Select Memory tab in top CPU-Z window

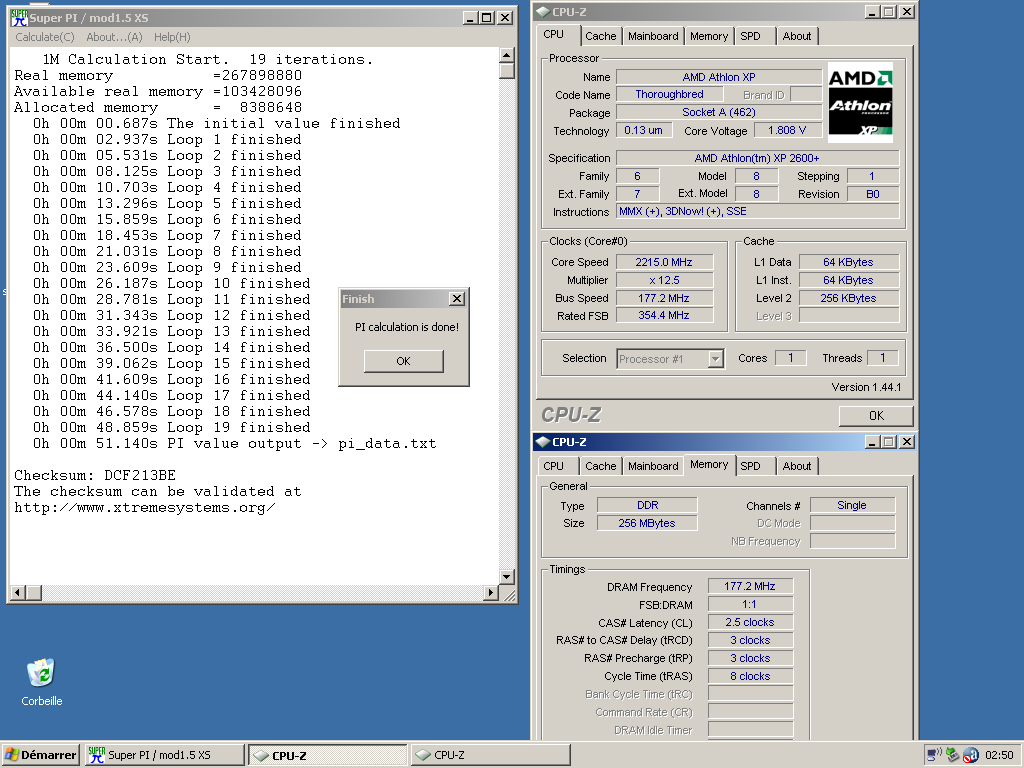[x=709, y=37]
